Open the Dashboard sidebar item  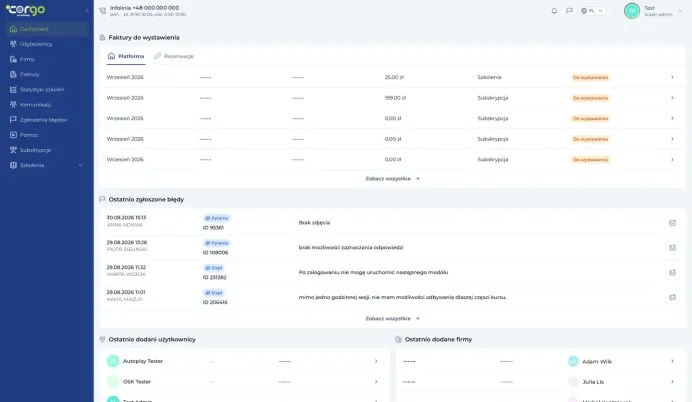47,29
